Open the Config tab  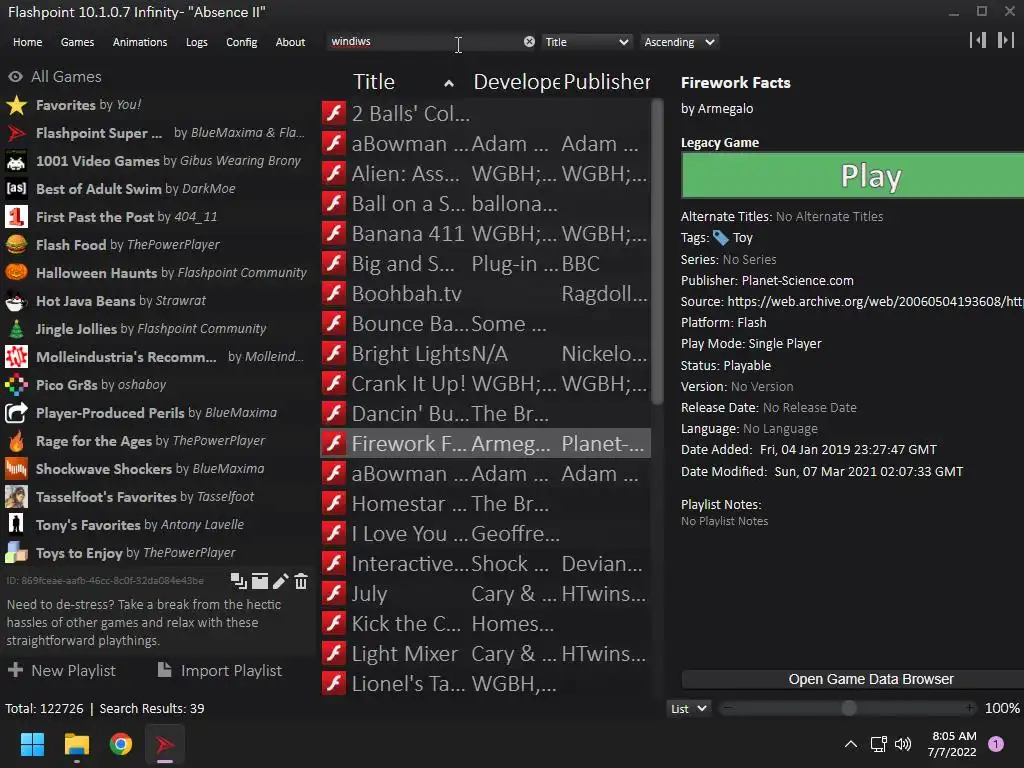click(x=242, y=42)
